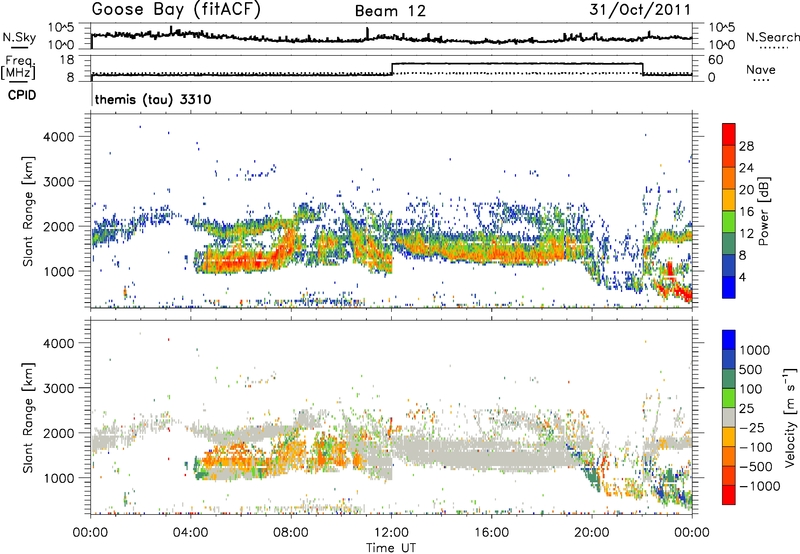The width and height of the screenshot is (800, 554).
Task: Click the date '31/Oct/2011'
Action: point(640,10)
